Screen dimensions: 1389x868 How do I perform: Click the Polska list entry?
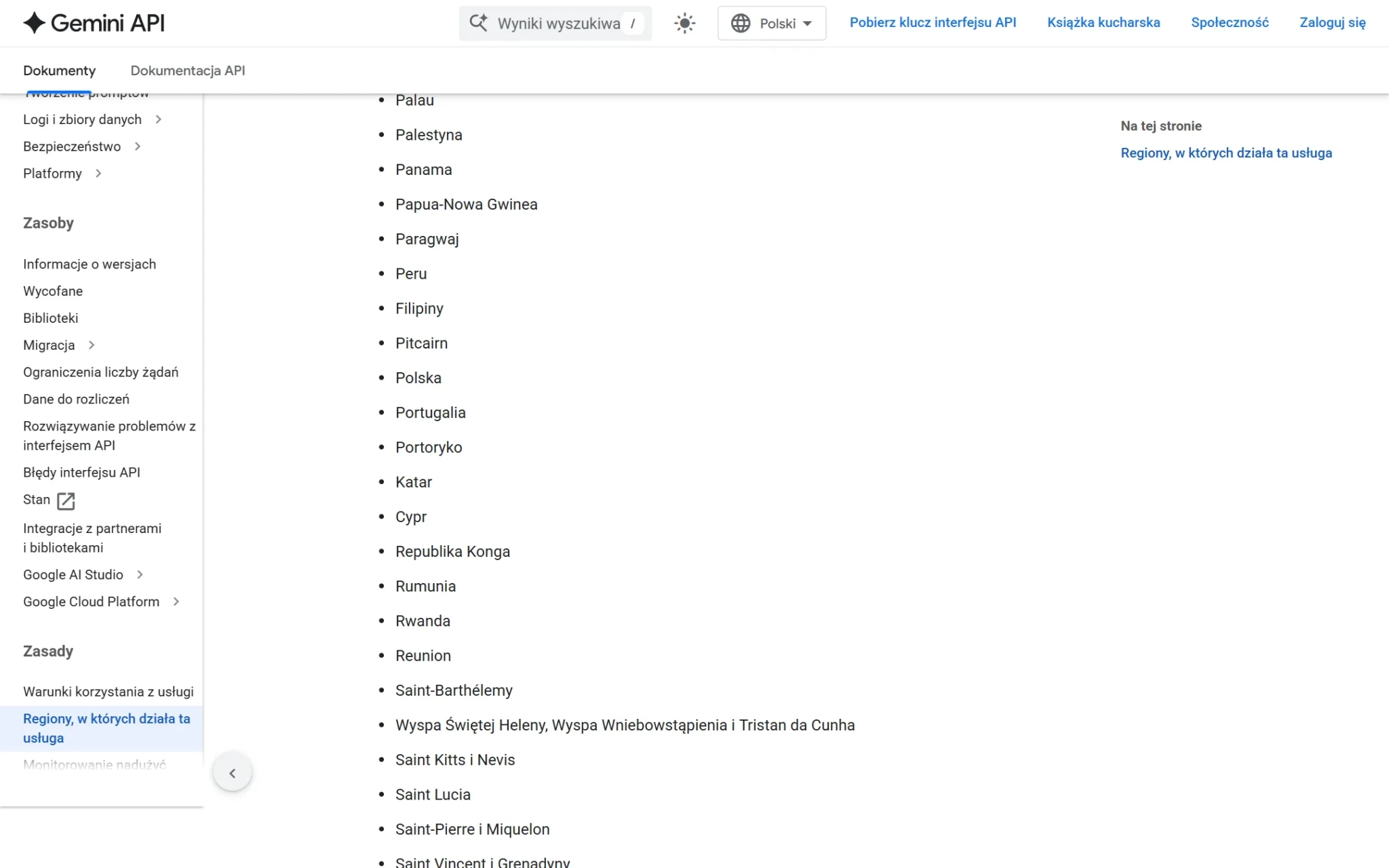click(x=418, y=378)
